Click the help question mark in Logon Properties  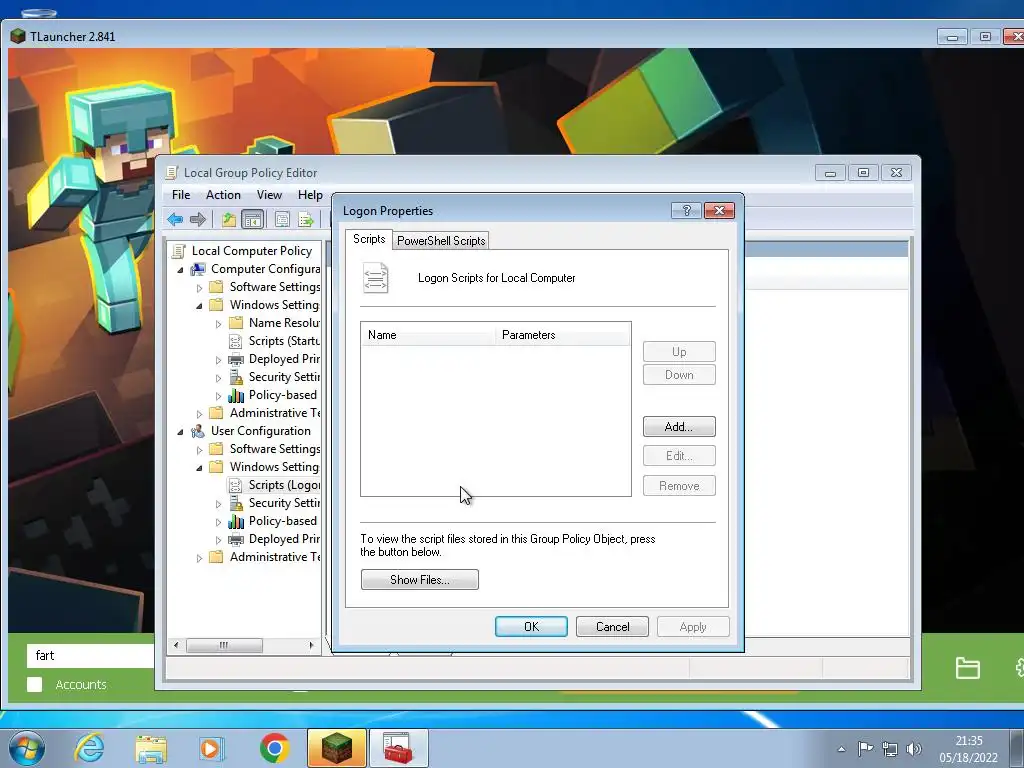pyautogui.click(x=686, y=210)
